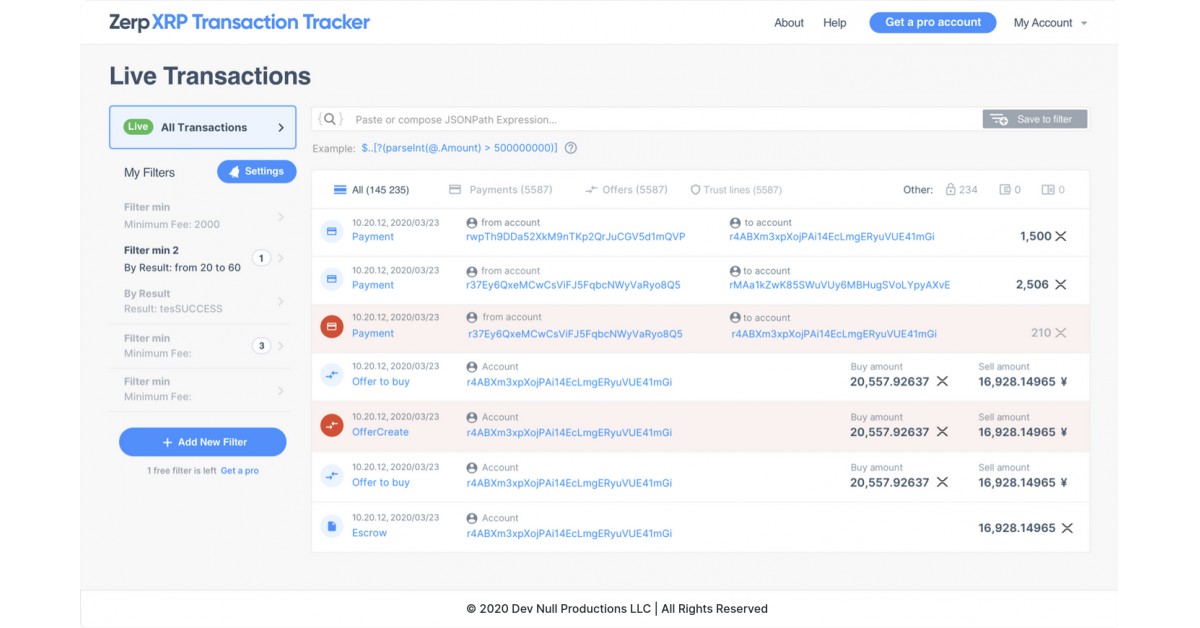Click the OfferCreate transaction type link
The height and width of the screenshot is (628, 1200).
click(x=380, y=432)
